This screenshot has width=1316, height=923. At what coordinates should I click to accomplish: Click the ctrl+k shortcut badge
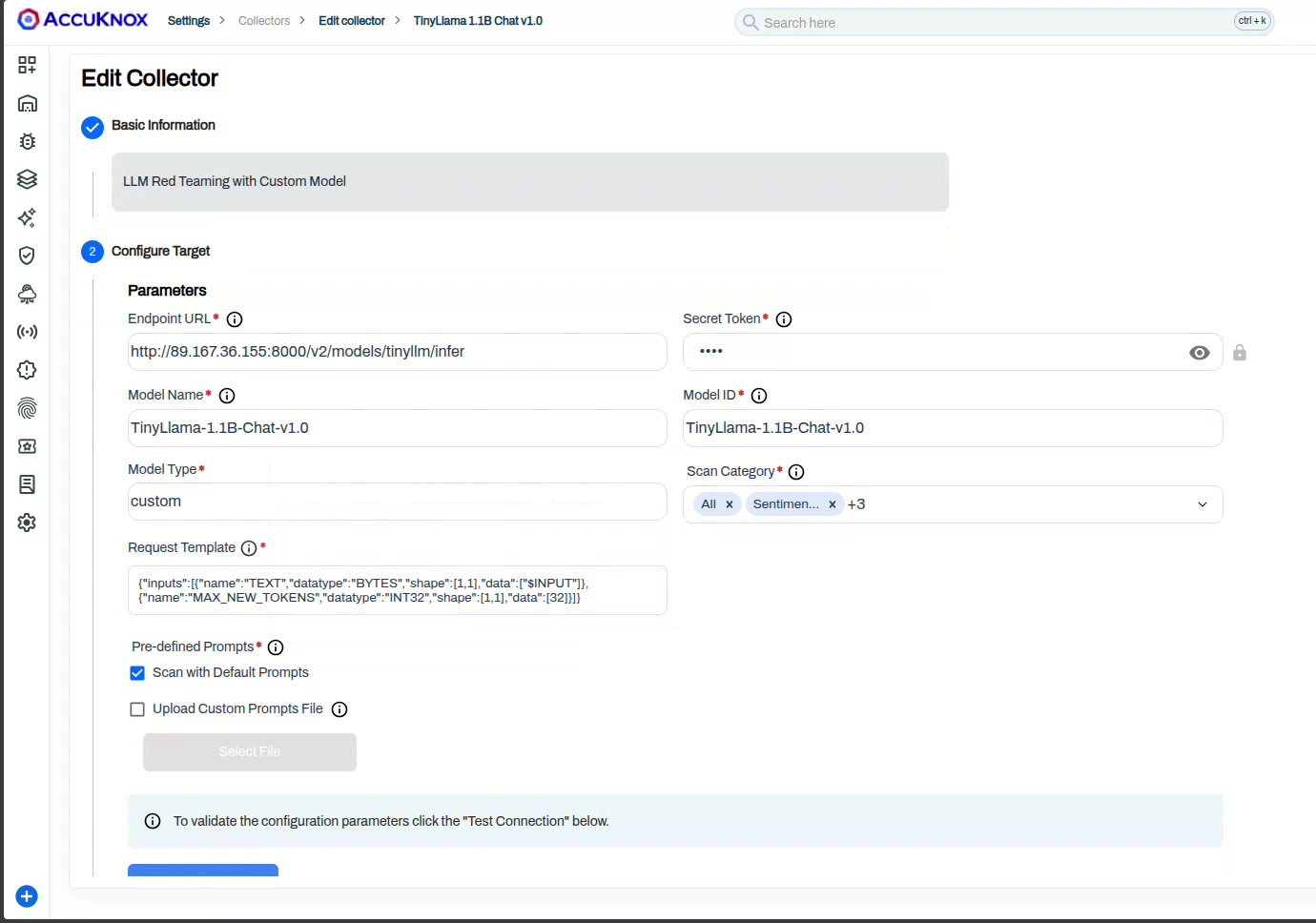[1252, 21]
